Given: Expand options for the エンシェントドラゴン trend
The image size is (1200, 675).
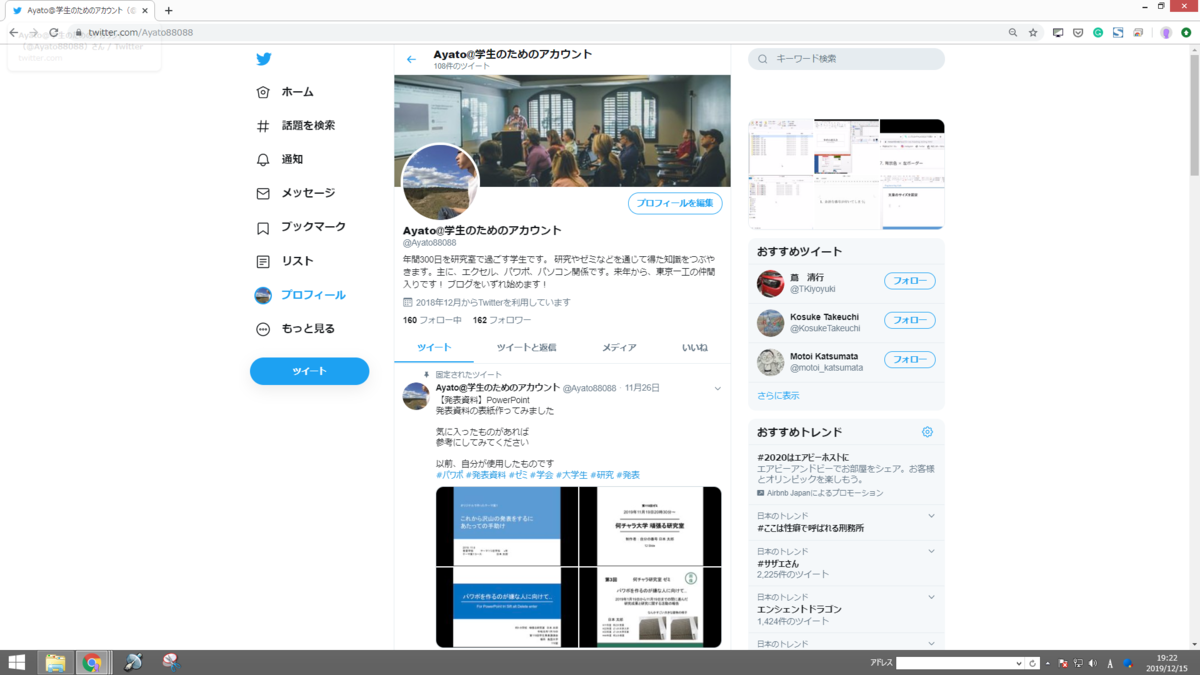Looking at the screenshot, I should (x=932, y=597).
